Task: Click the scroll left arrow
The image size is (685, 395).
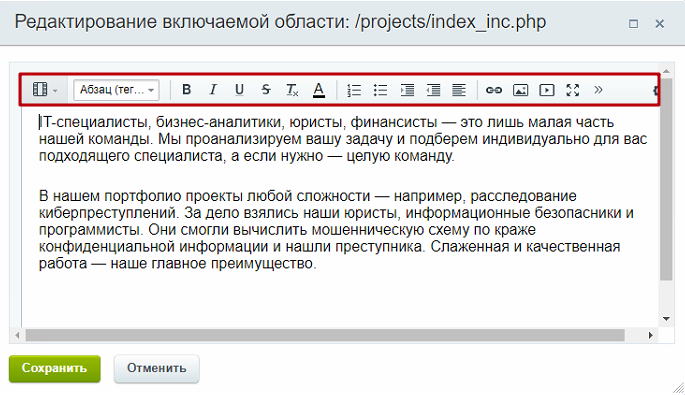Action: click(x=17, y=335)
